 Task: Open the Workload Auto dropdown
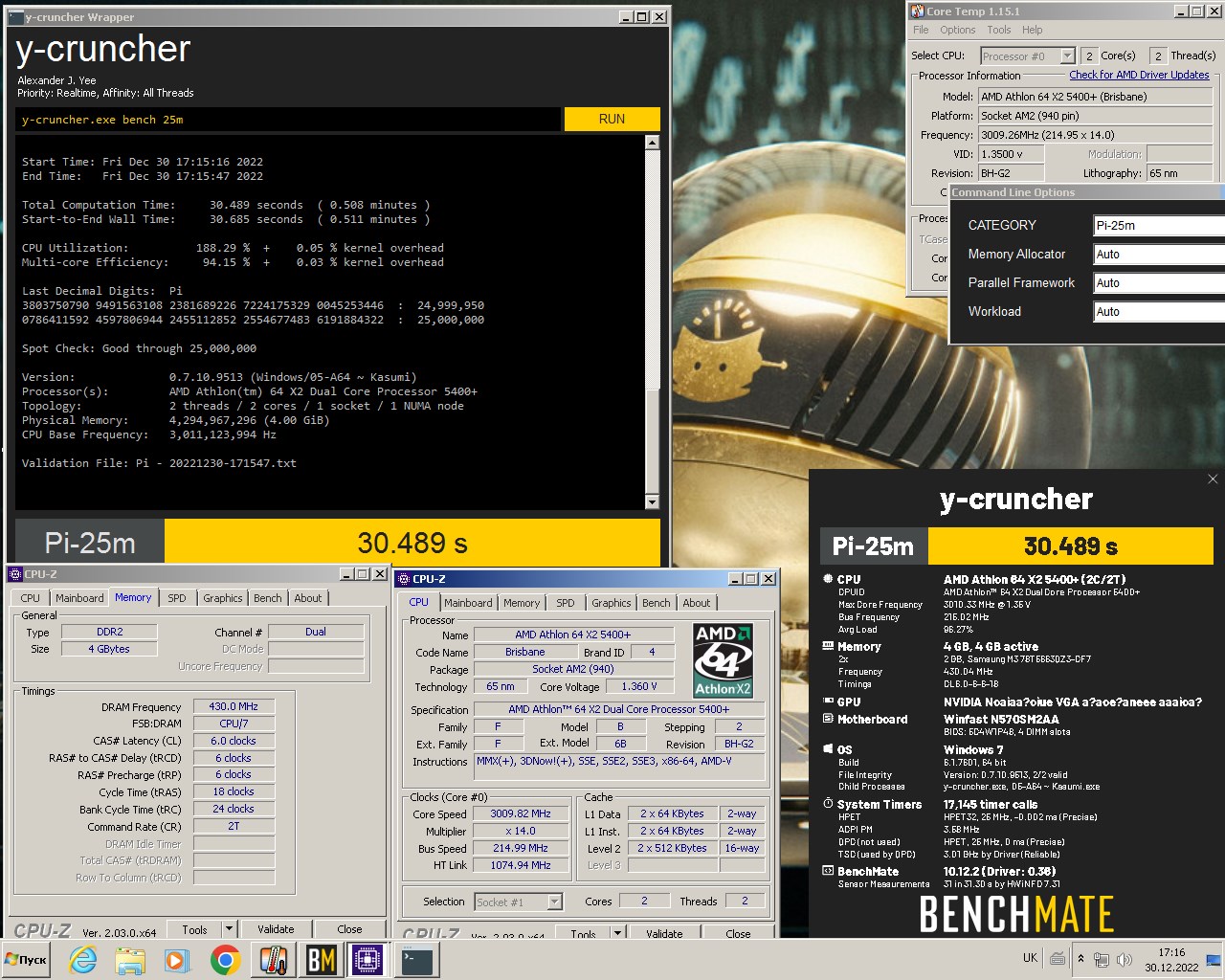click(1159, 311)
